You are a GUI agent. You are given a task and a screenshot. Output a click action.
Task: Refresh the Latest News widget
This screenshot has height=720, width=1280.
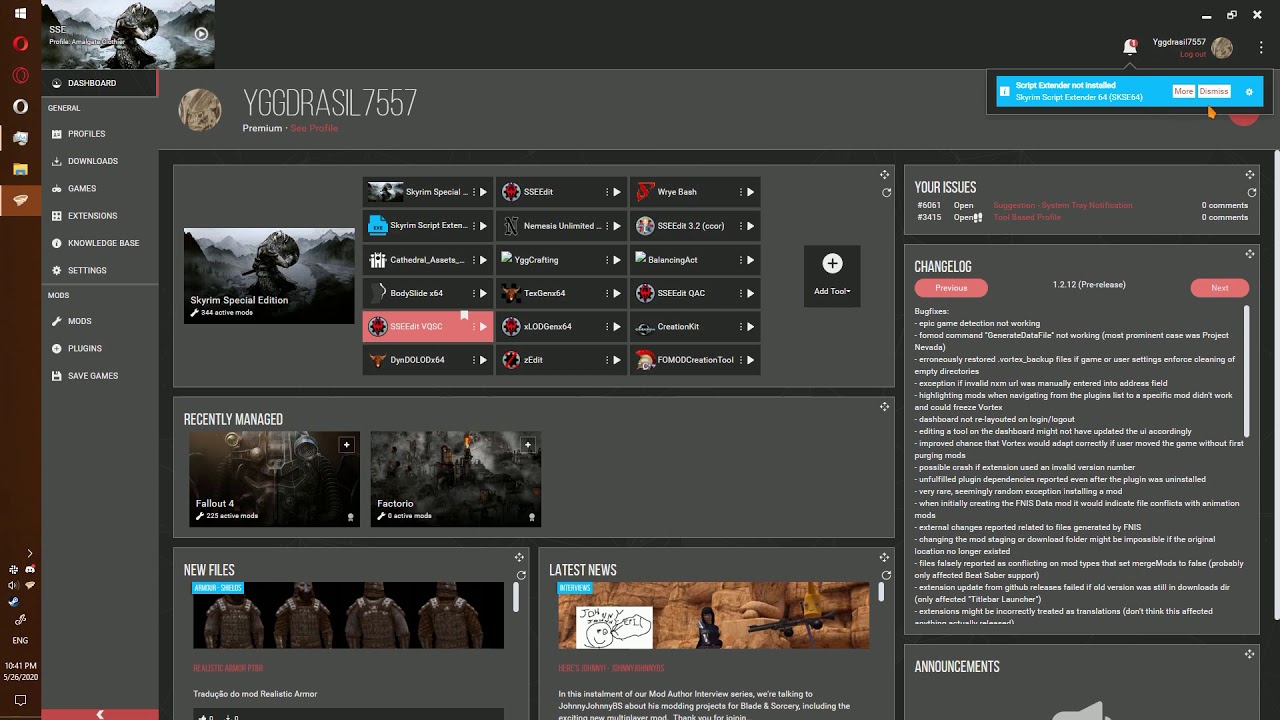click(x=886, y=575)
